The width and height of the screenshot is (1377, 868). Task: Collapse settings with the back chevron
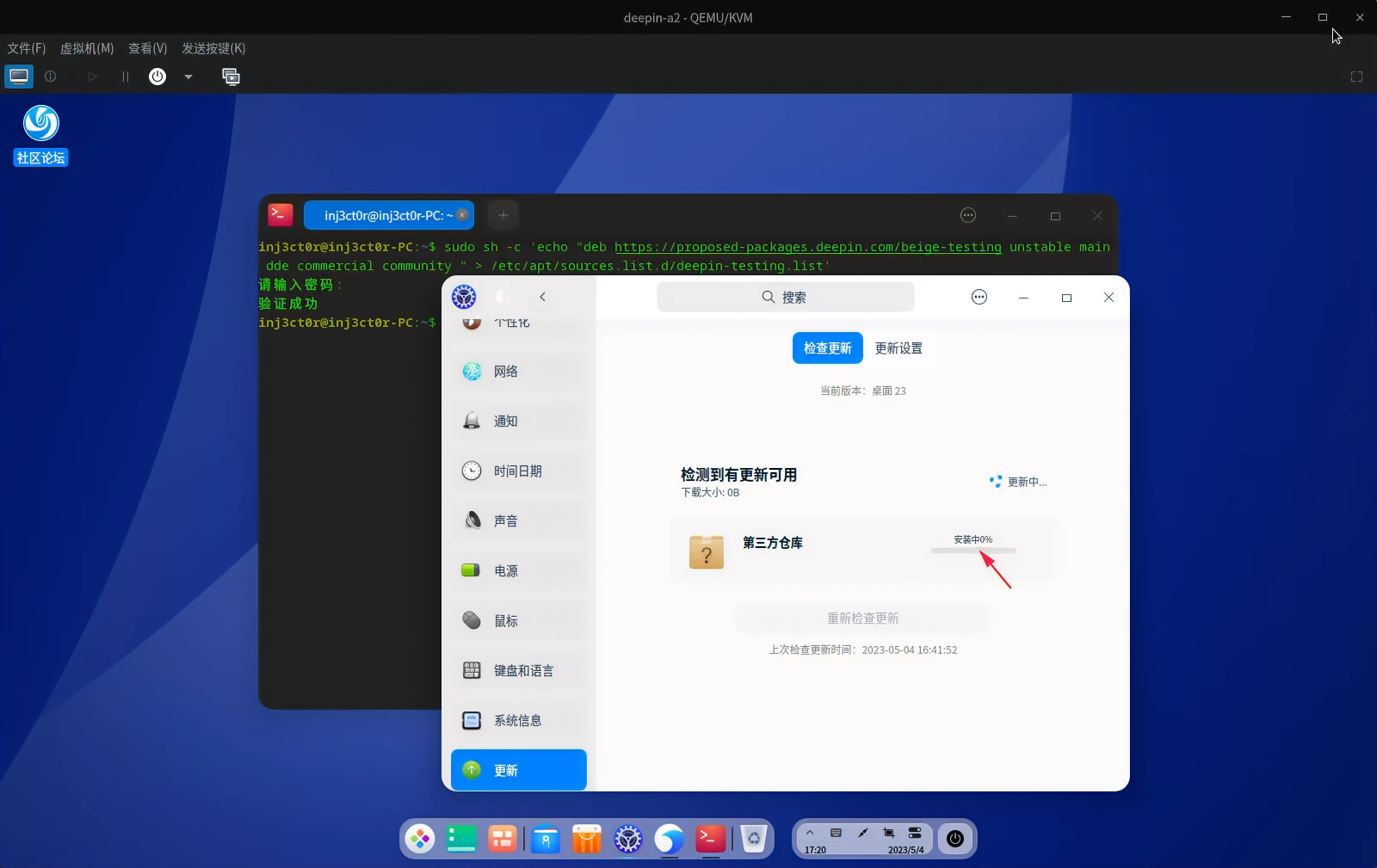point(543,297)
